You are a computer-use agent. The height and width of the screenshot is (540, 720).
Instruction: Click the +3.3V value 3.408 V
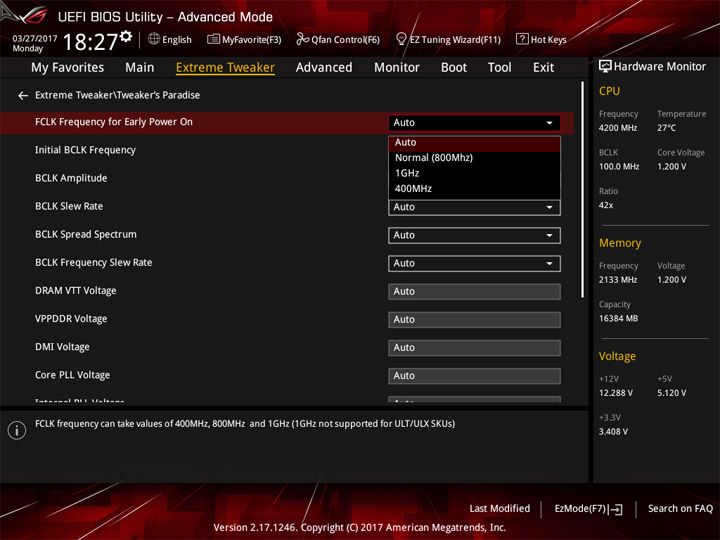tap(613, 432)
